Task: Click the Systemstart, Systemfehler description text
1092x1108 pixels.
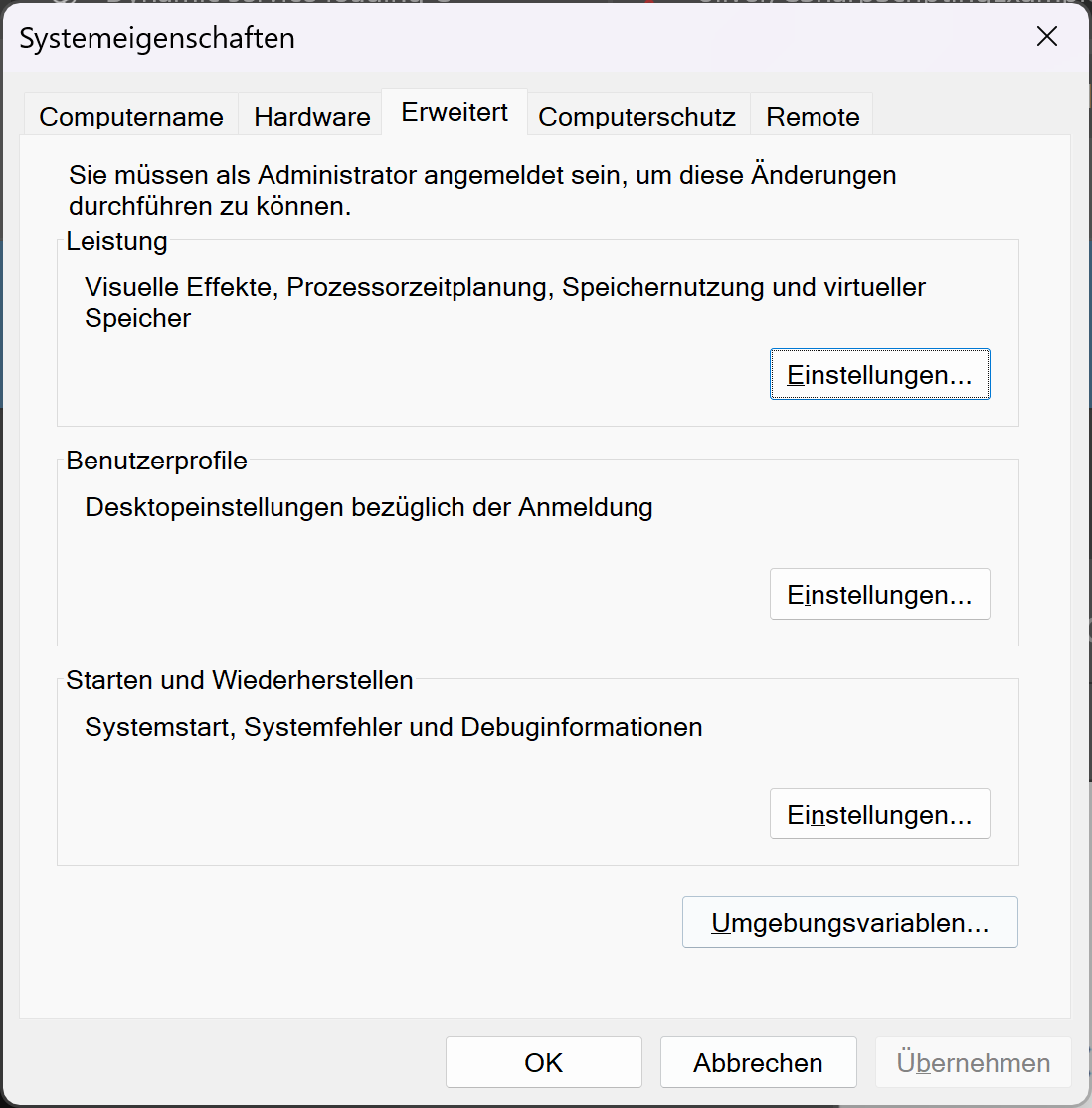Action: [394, 727]
